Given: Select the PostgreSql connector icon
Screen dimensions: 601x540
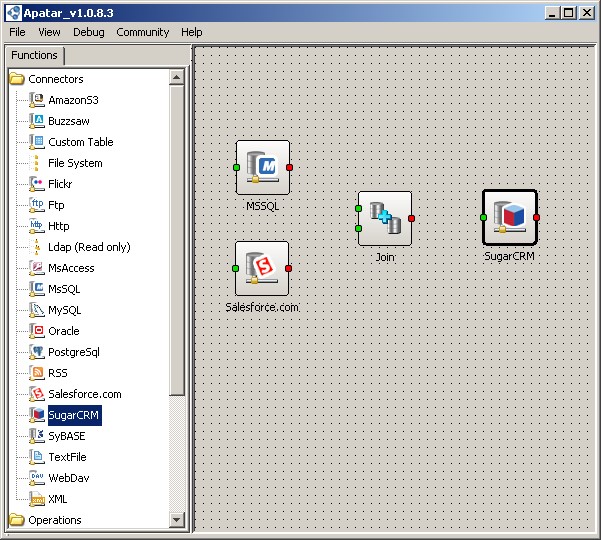Looking at the screenshot, I should coord(37,352).
